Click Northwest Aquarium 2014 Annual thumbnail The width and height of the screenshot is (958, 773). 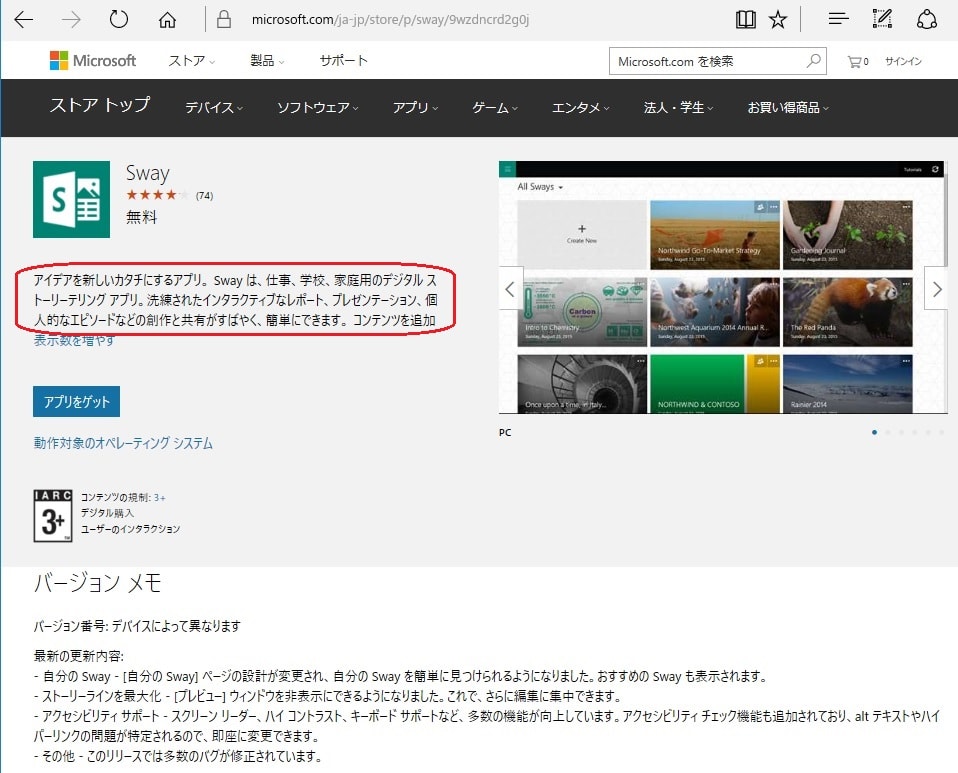click(x=715, y=312)
